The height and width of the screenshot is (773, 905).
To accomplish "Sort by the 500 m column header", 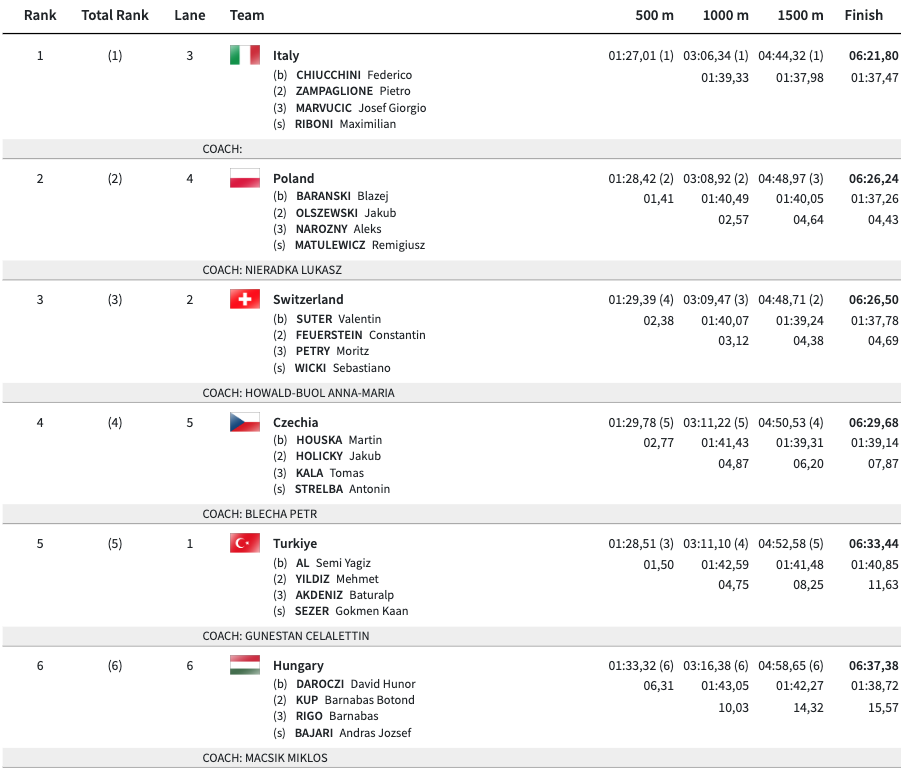I will pos(654,15).
